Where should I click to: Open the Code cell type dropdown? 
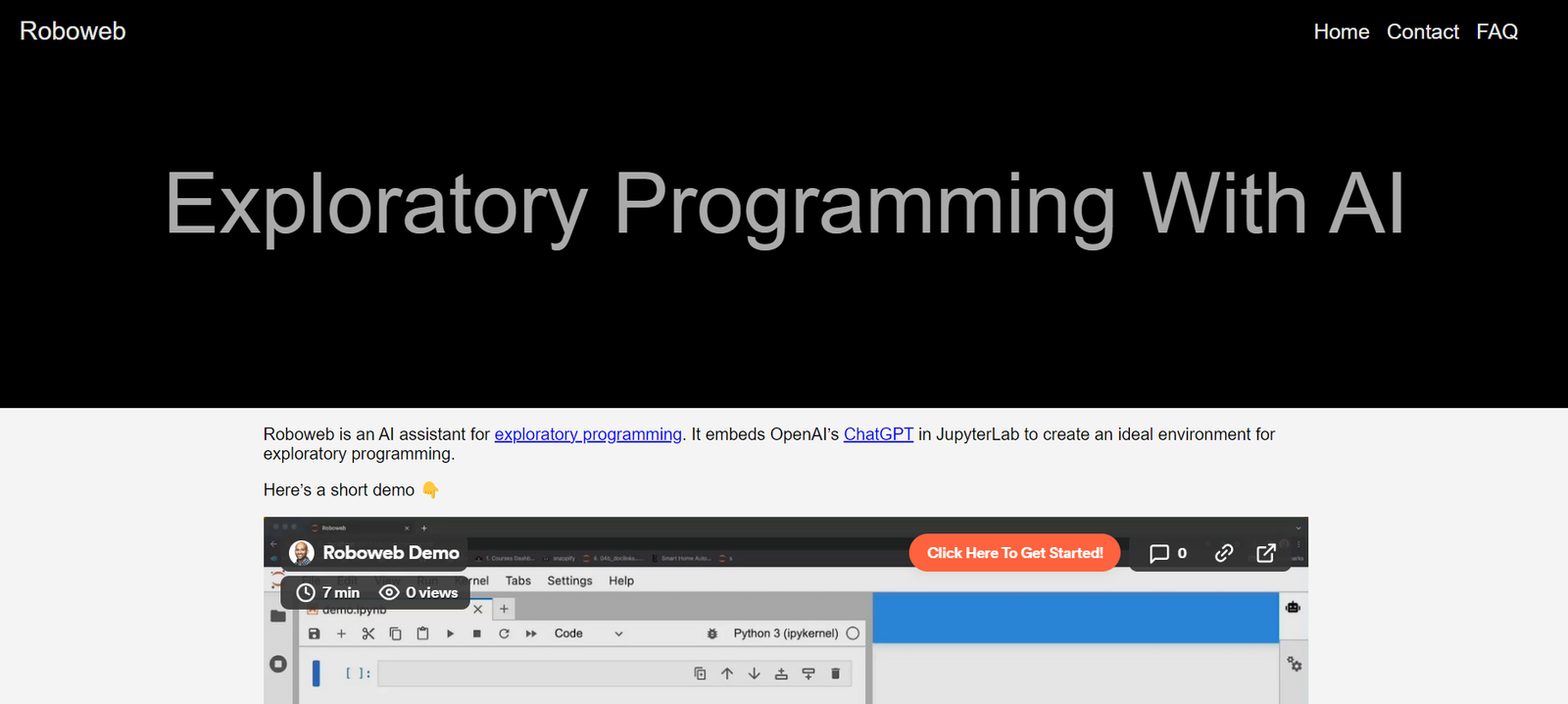[588, 633]
